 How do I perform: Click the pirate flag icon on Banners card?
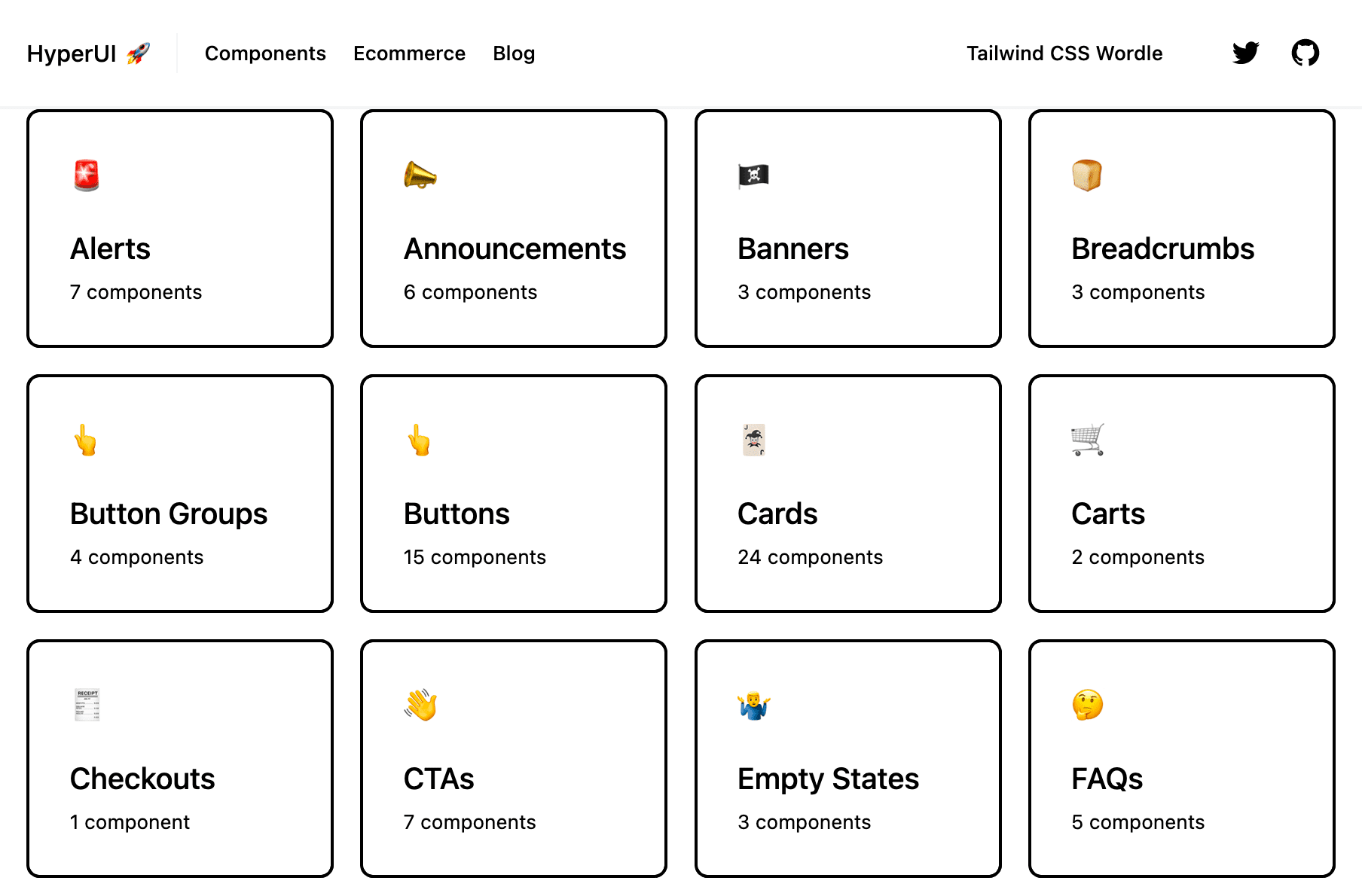tap(754, 175)
